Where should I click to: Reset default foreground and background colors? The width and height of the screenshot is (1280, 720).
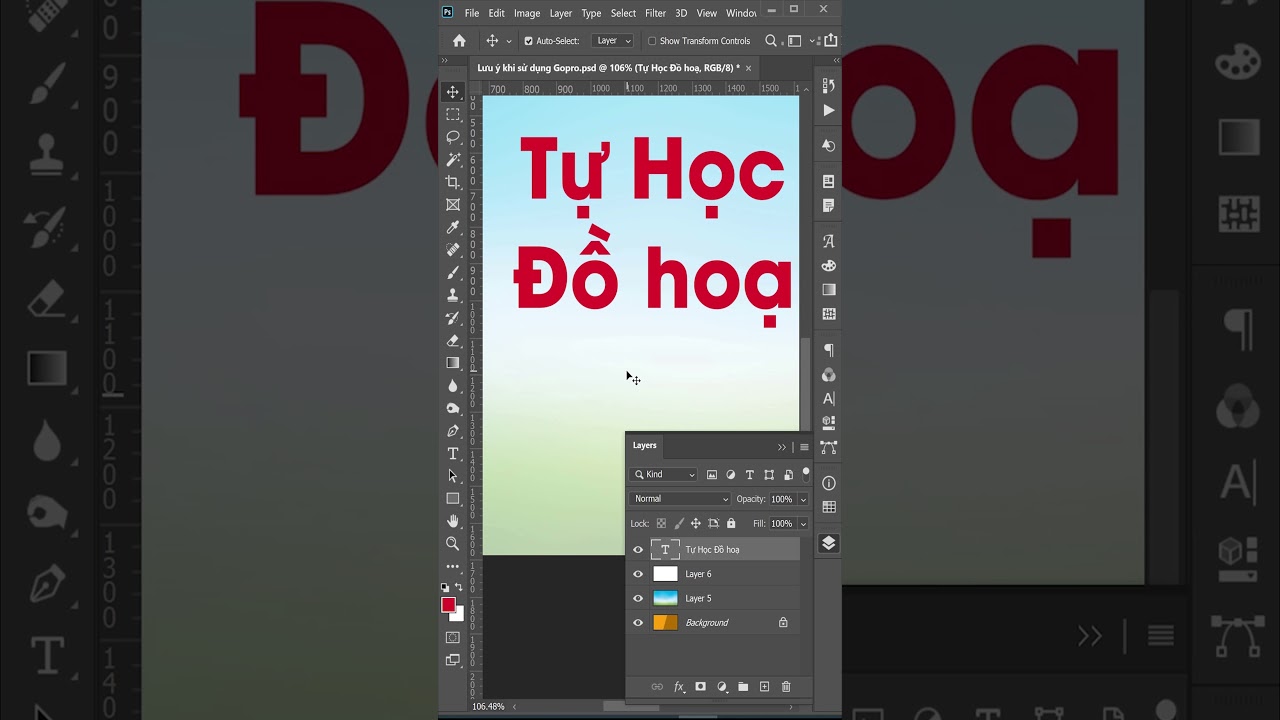(446, 587)
